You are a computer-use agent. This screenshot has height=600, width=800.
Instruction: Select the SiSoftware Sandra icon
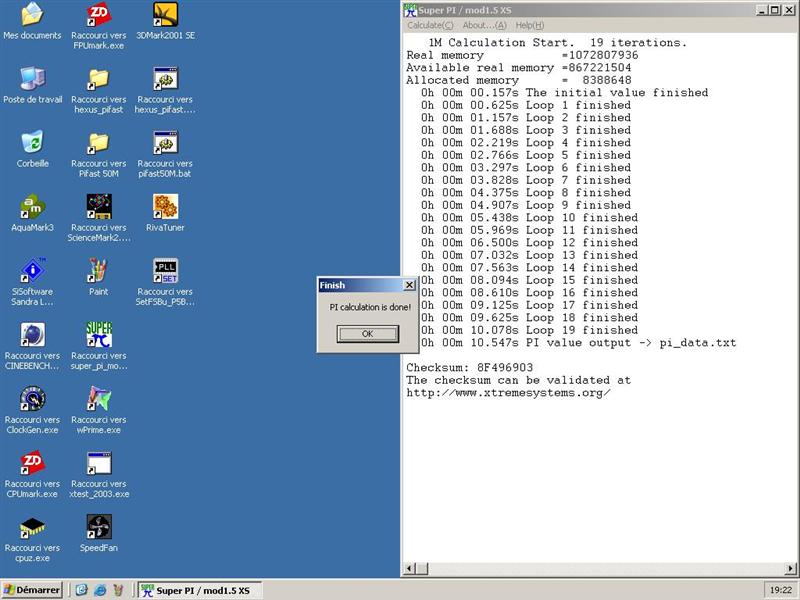click(x=33, y=270)
